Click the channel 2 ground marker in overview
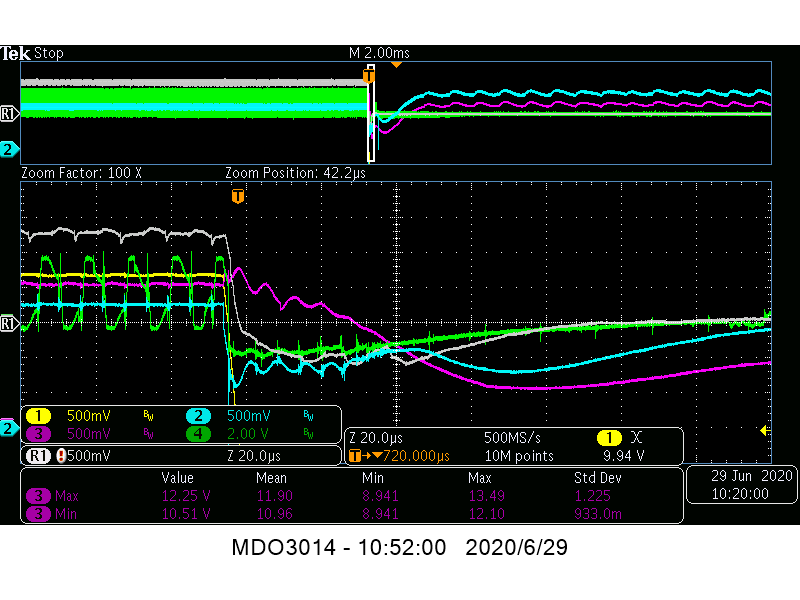Image resolution: width=800 pixels, height=600 pixels. click(x=9, y=149)
